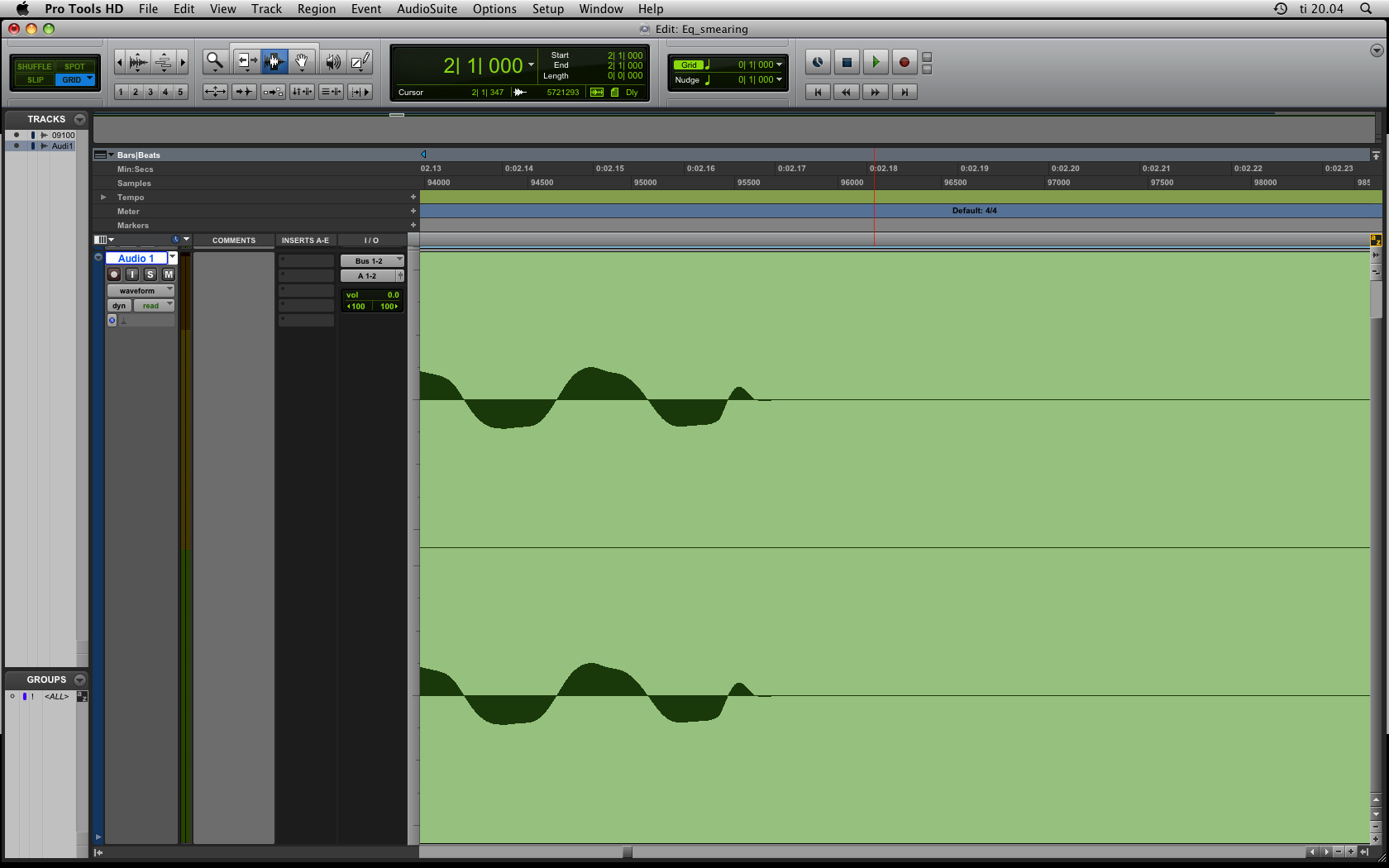Enable Shuffle edit mode
Screen dimensions: 1389x868
click(34, 66)
